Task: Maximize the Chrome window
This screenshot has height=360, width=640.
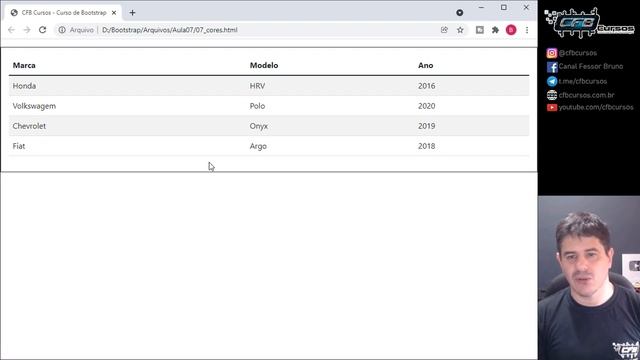Action: point(504,7)
